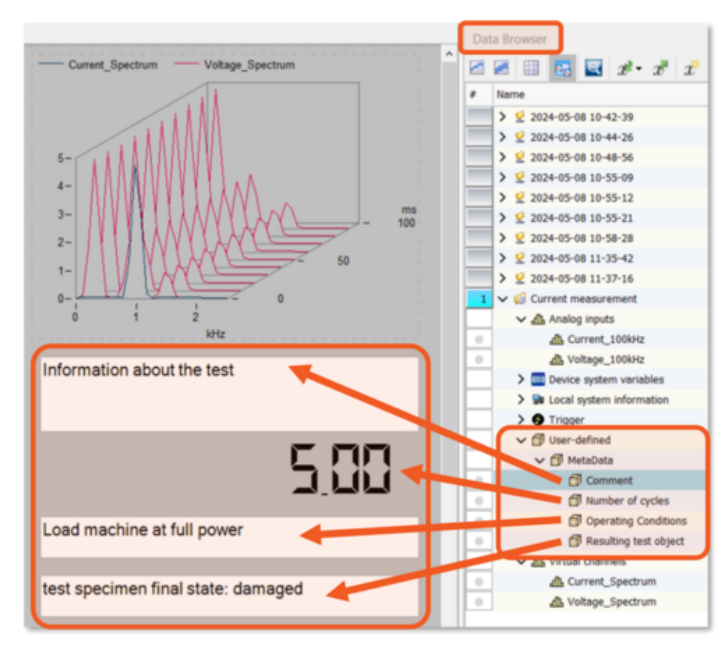Click 'test specimen final state: damaged' field

coord(230,596)
